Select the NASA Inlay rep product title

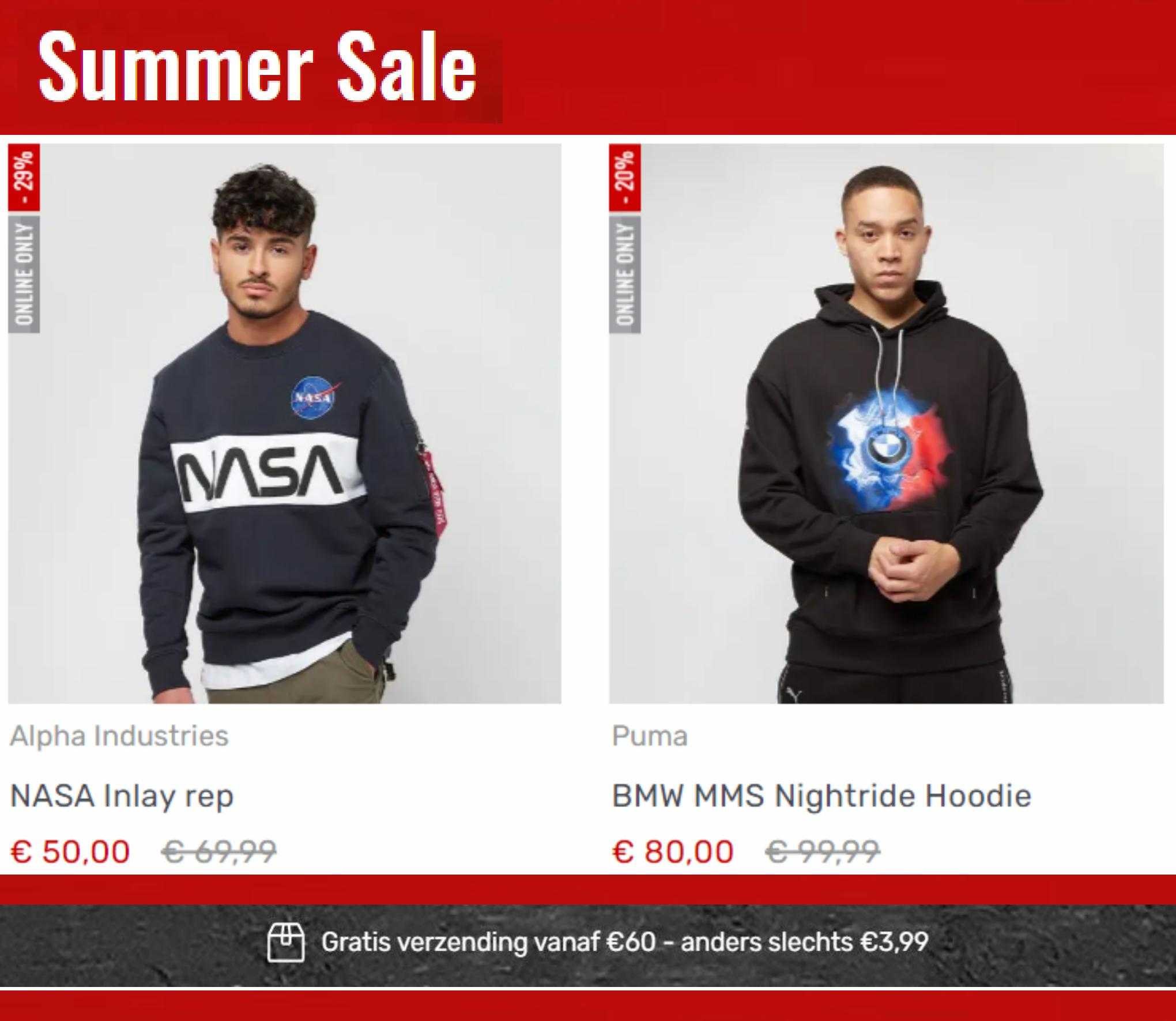[122, 796]
